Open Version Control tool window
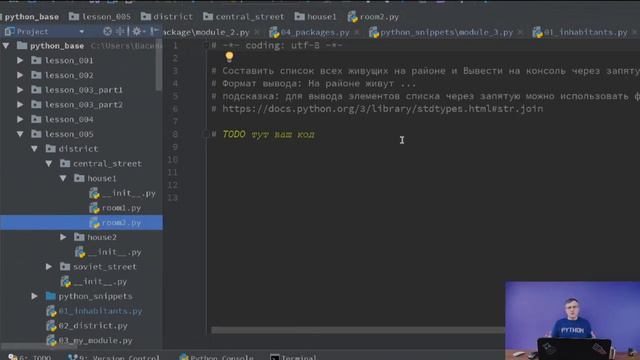 113,357
